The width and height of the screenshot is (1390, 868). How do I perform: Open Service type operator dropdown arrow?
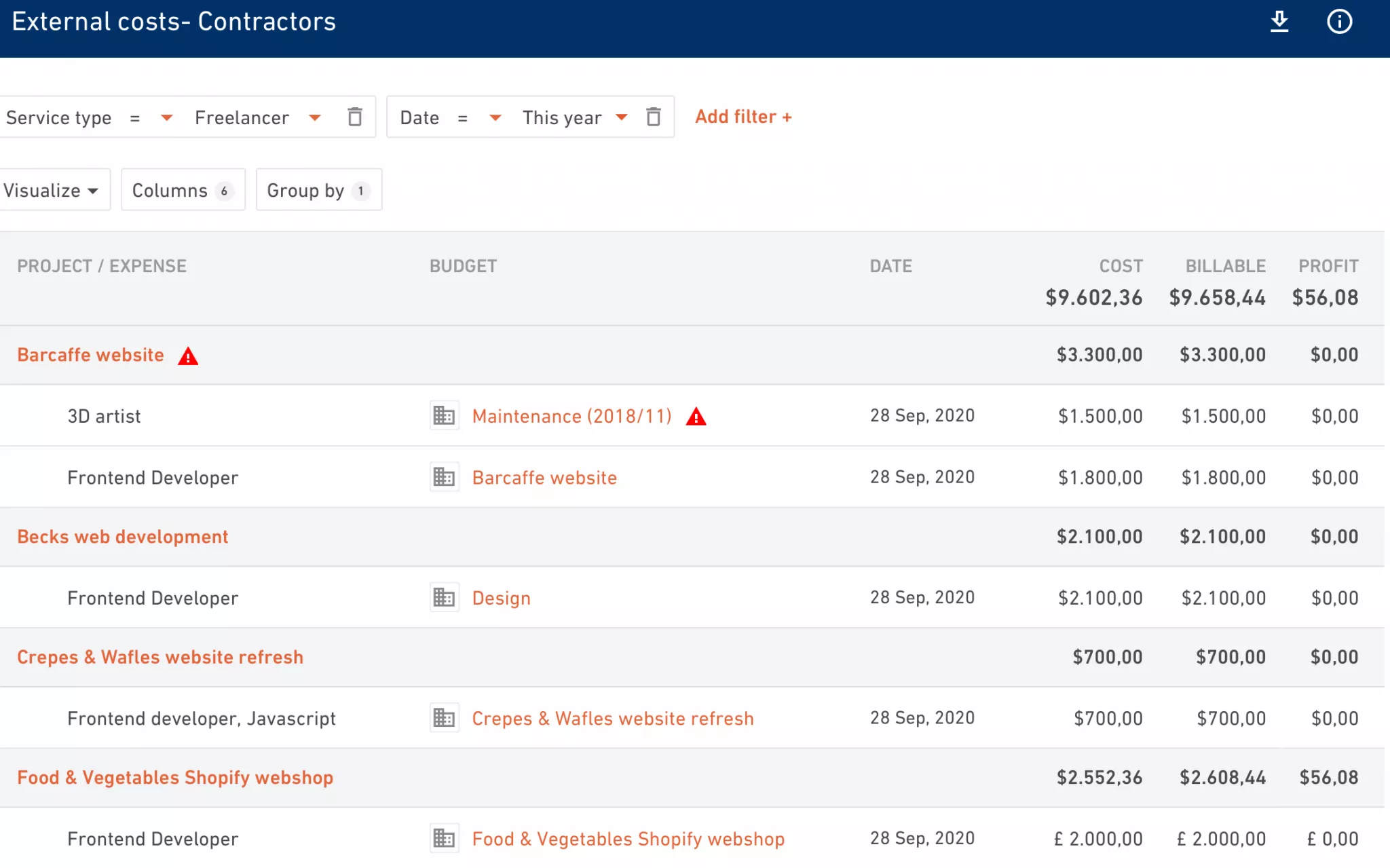(x=166, y=117)
